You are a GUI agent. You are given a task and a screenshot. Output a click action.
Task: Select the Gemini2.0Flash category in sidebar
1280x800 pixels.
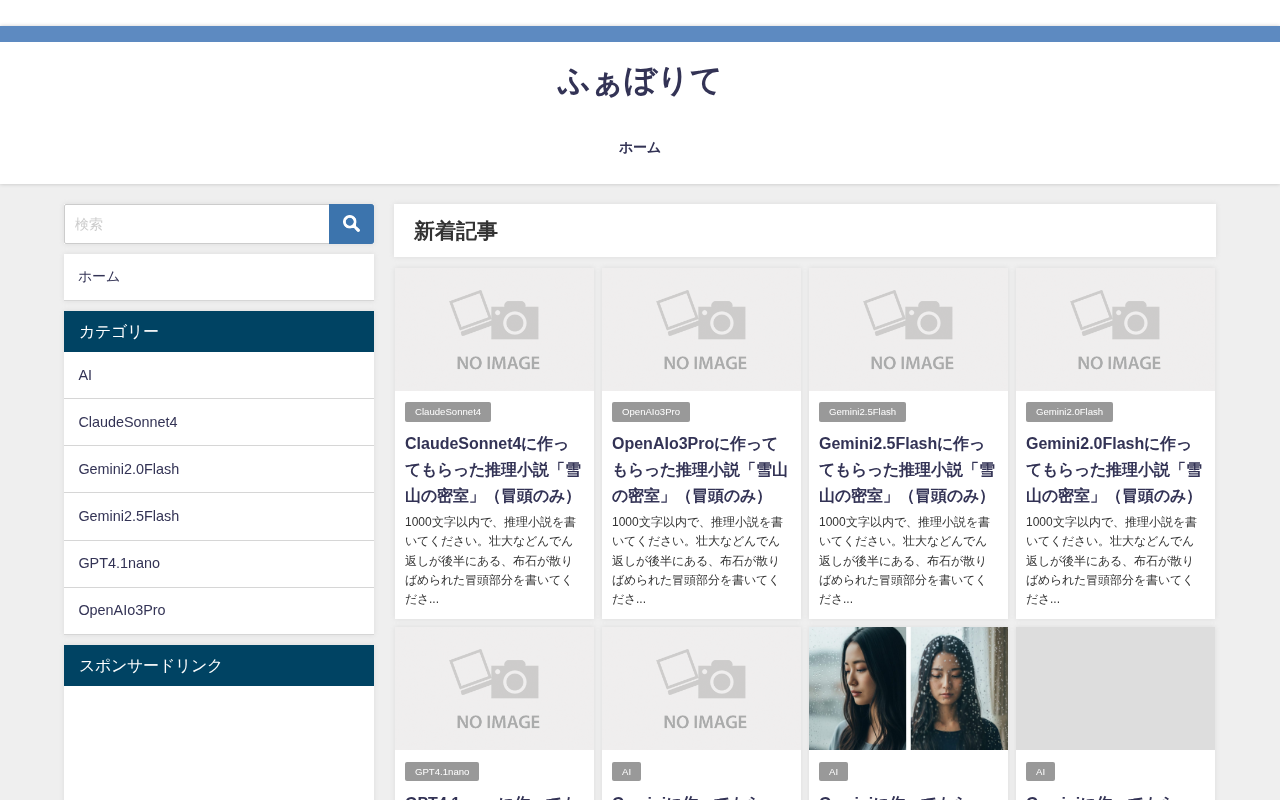219,469
